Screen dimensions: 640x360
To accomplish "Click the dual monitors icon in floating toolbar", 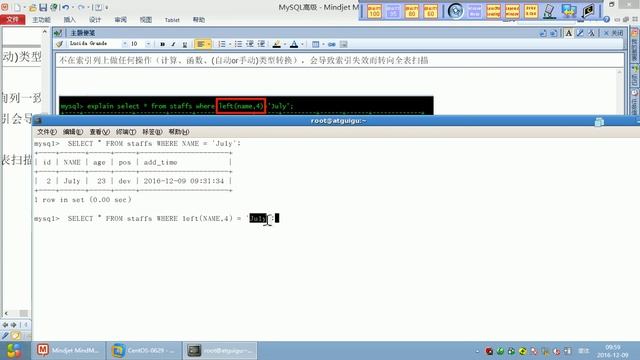I will click(569, 11).
